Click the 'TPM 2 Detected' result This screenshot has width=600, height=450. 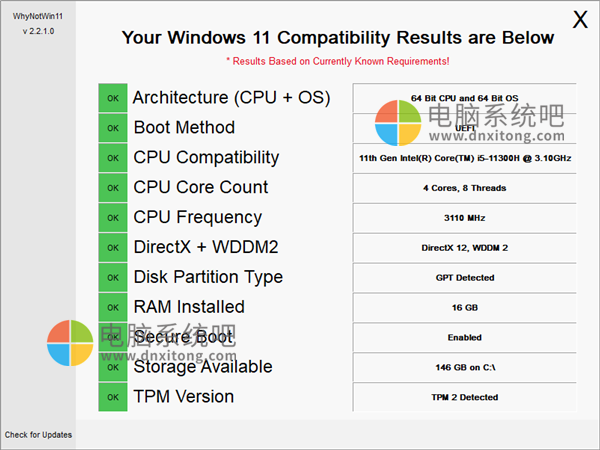[x=464, y=397]
